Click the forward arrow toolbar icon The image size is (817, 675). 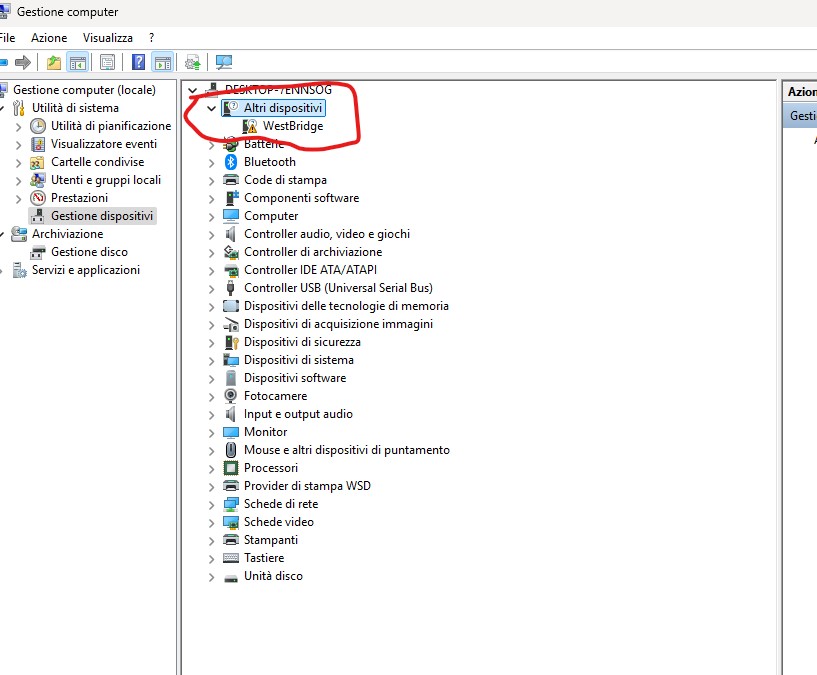pyautogui.click(x=23, y=62)
